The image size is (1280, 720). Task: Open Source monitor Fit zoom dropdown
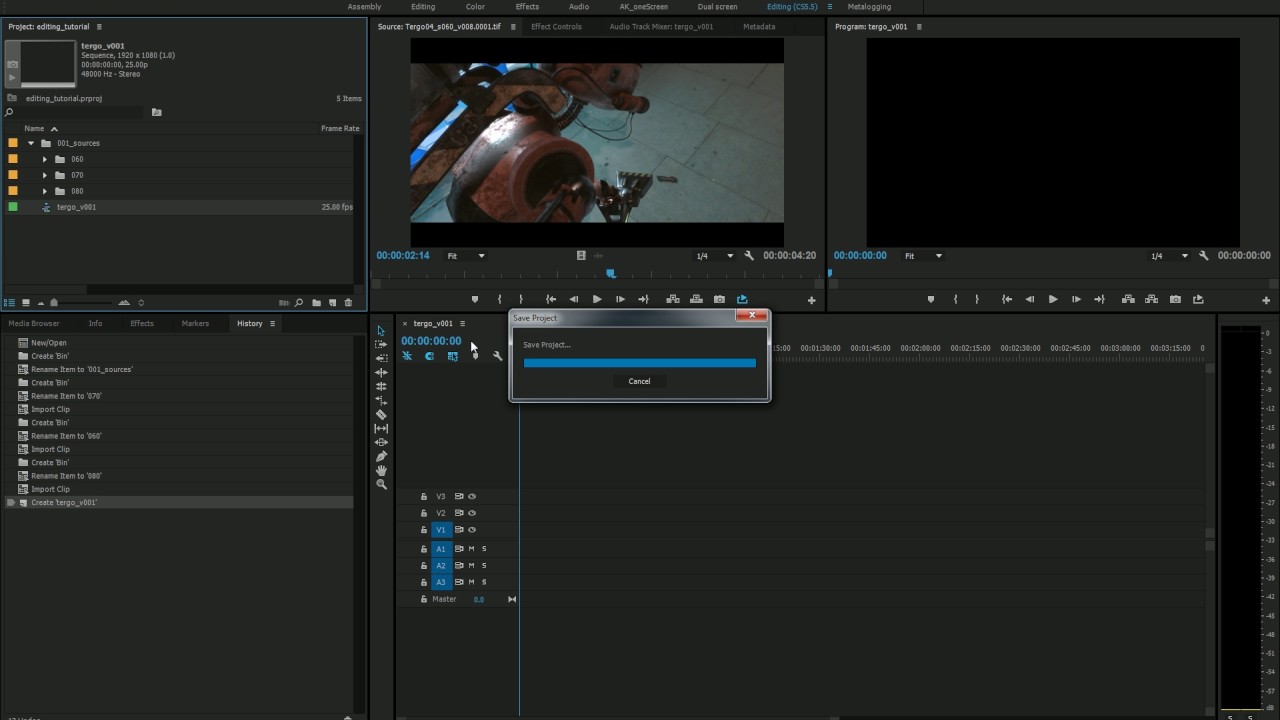466,256
